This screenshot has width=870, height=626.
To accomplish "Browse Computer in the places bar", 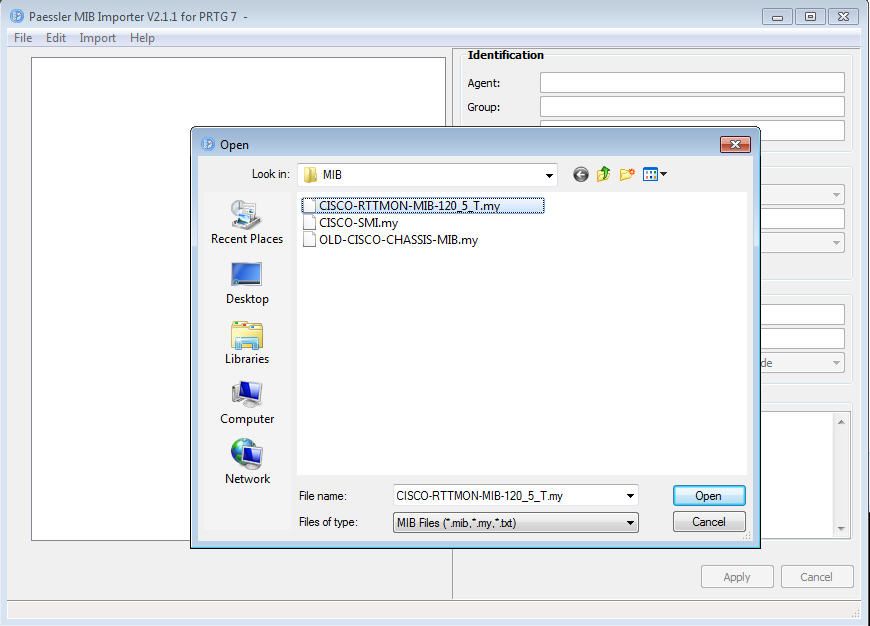I will point(247,403).
